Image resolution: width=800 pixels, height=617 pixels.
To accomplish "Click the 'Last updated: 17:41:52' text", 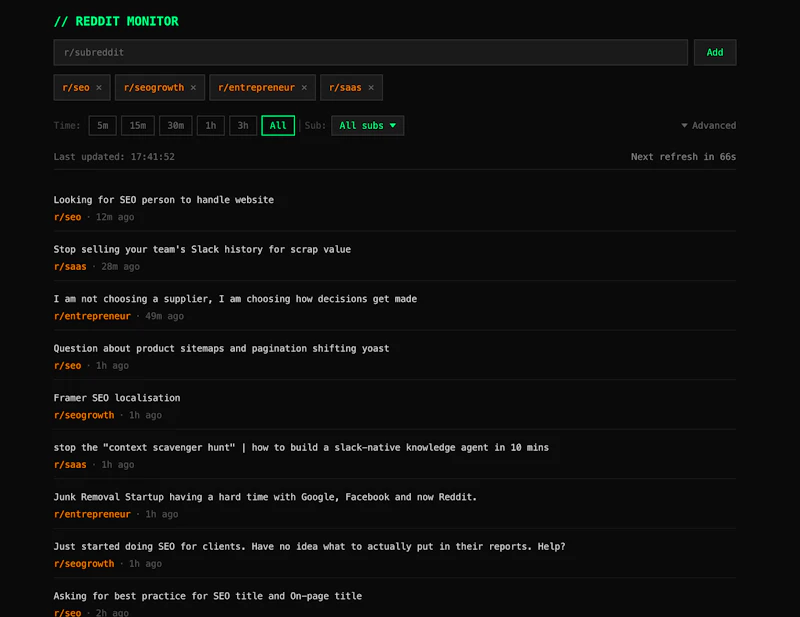I will click(114, 157).
